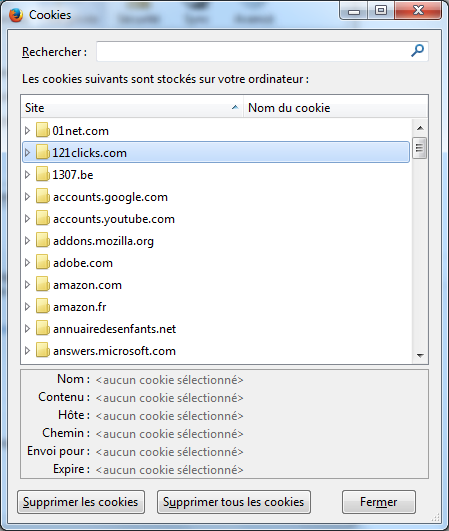Select the annuairedesenfants.net row text

click(x=114, y=329)
